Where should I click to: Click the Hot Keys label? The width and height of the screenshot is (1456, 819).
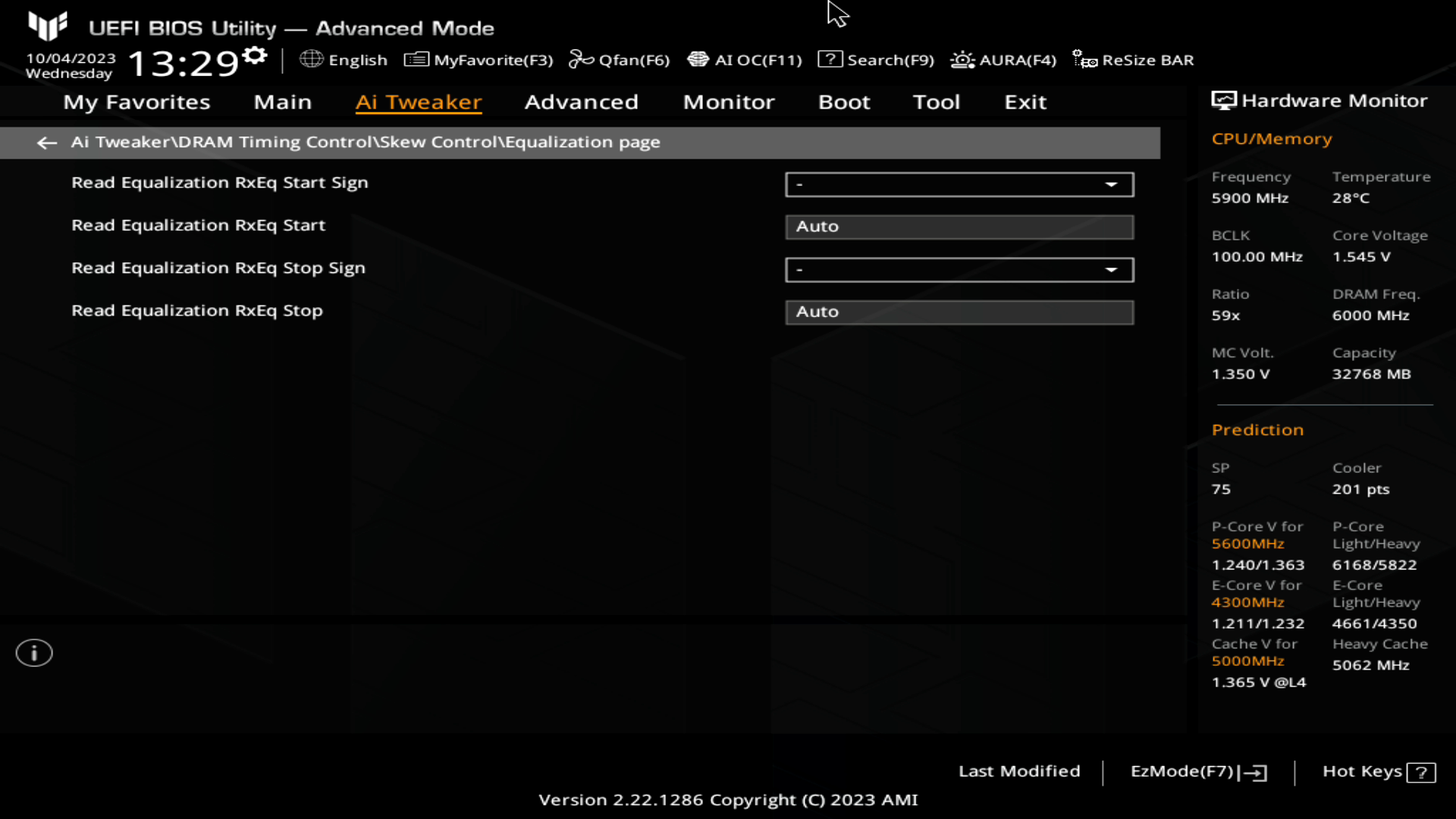point(1362,771)
